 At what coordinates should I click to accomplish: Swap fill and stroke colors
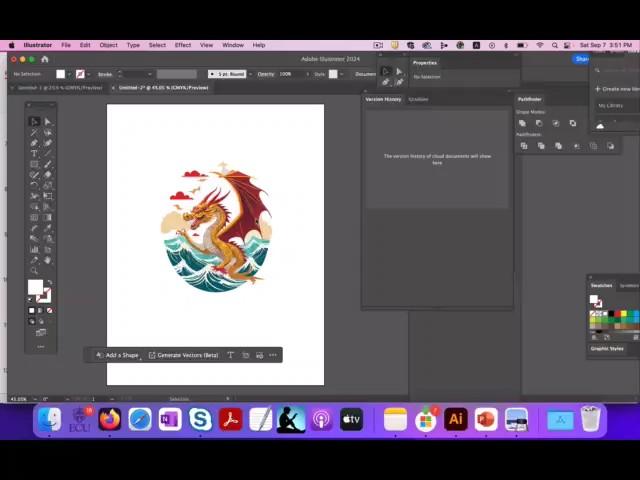pos(50,282)
